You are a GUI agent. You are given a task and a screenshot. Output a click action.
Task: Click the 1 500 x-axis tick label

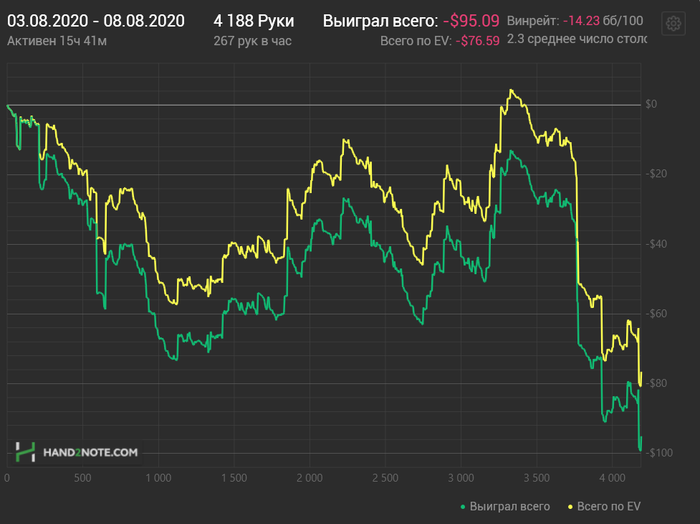click(234, 478)
